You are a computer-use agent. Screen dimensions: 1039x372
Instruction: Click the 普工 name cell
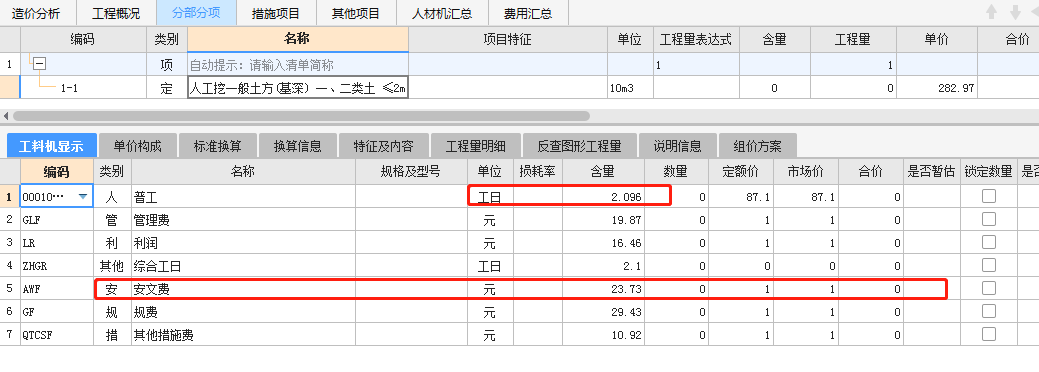[x=243, y=197]
